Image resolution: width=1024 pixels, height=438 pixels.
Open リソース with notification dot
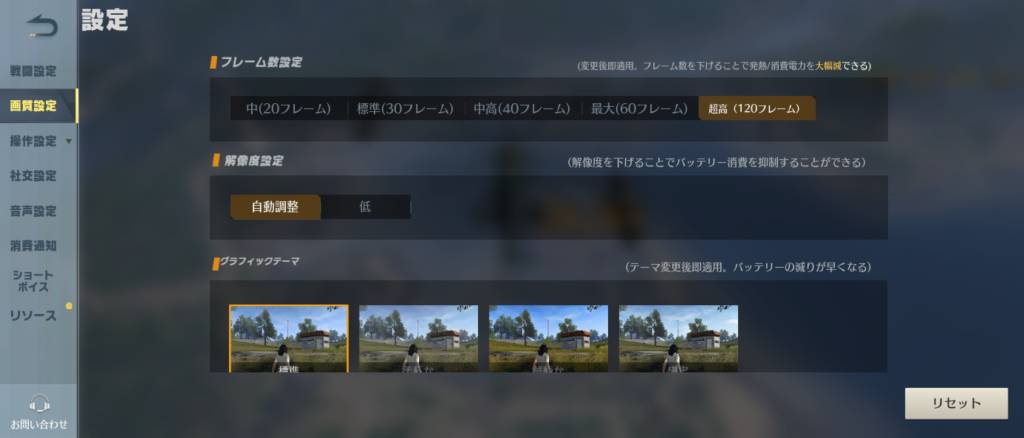(33, 316)
